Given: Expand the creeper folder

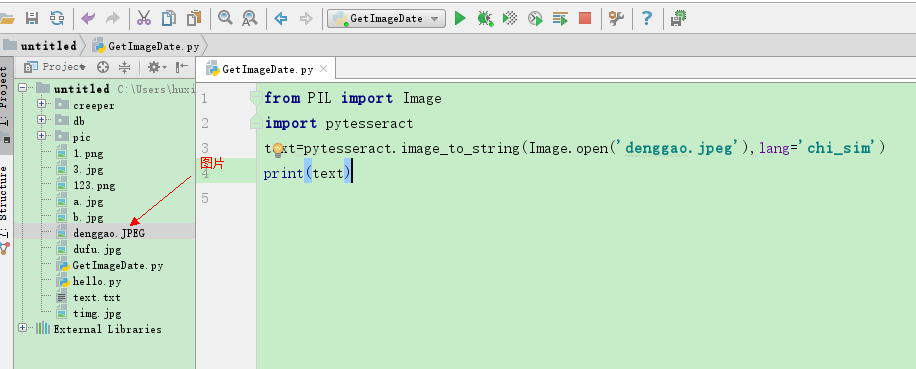Looking at the screenshot, I should pyautogui.click(x=41, y=105).
